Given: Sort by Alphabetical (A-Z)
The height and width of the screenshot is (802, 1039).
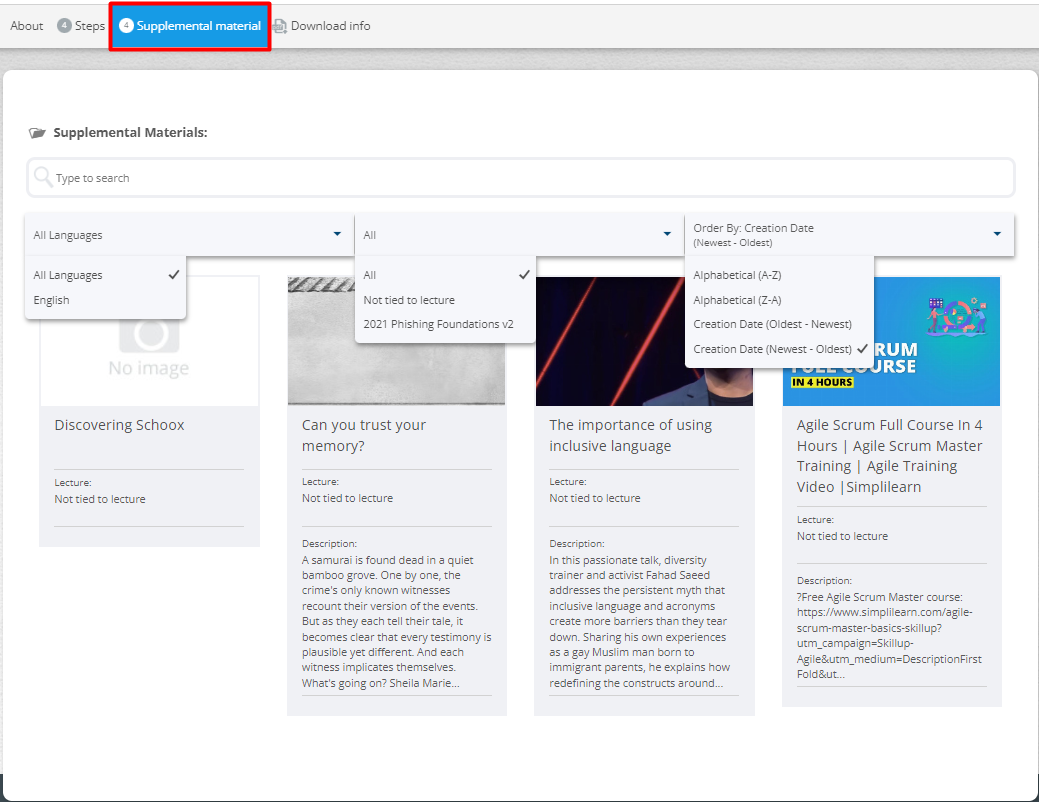Looking at the screenshot, I should (x=779, y=275).
